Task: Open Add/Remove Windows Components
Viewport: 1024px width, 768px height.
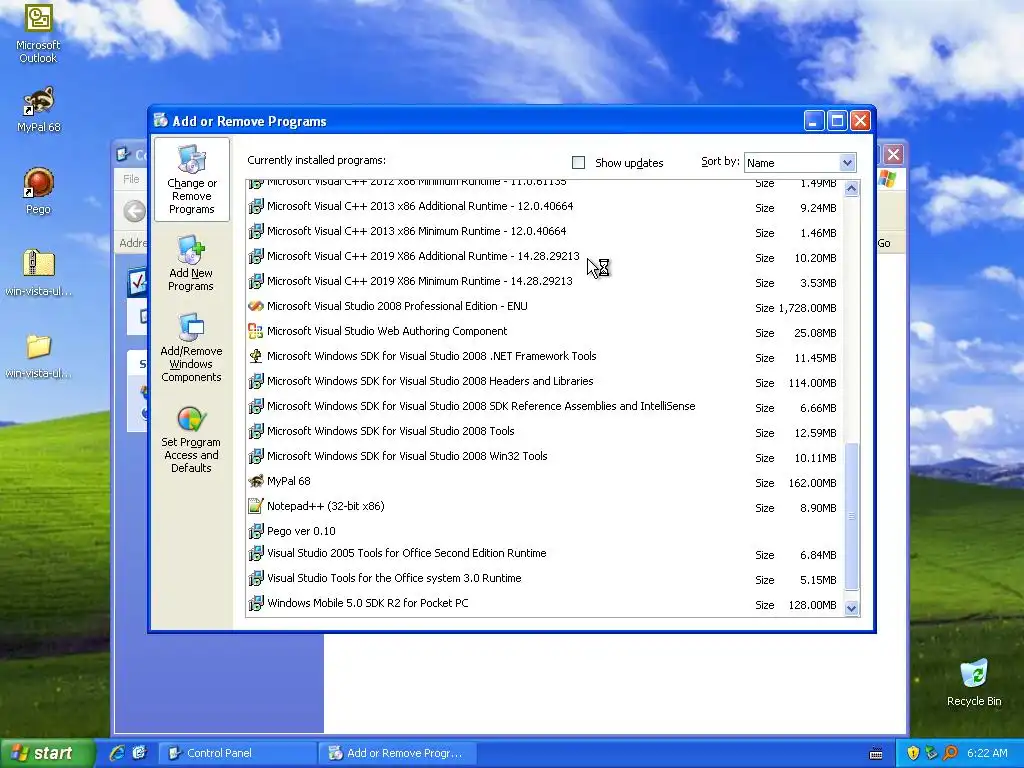Action: [x=191, y=347]
